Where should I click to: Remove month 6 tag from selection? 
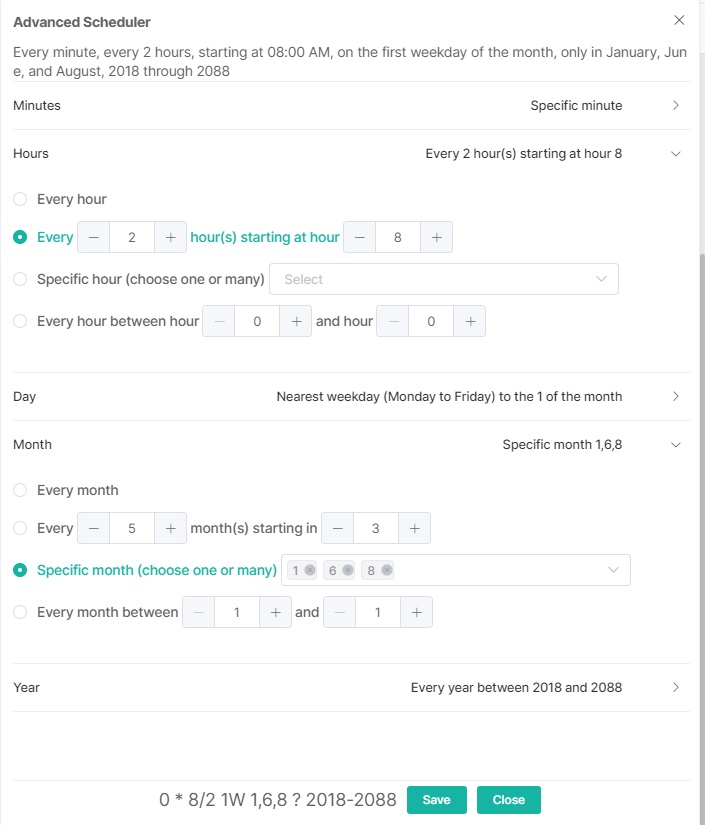(349, 569)
